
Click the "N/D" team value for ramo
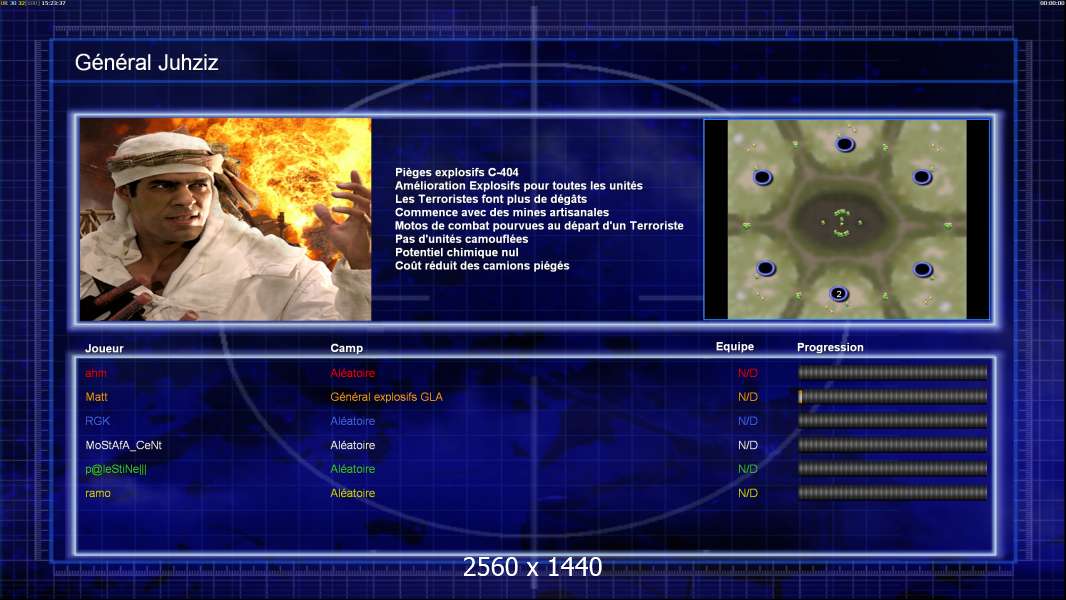click(x=748, y=493)
